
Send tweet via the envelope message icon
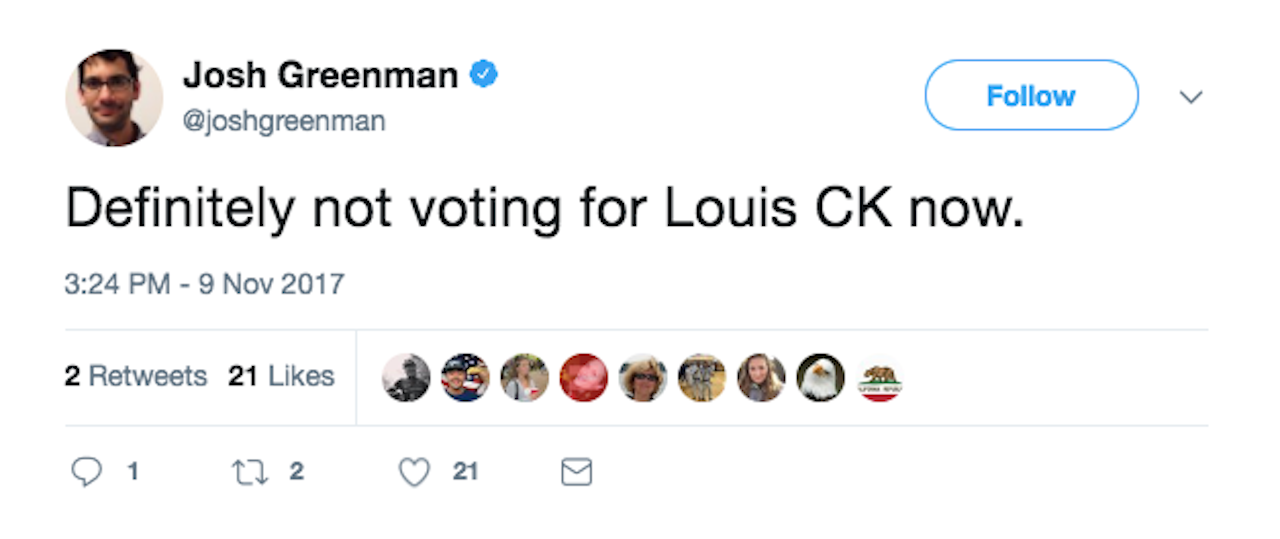pyautogui.click(x=576, y=472)
